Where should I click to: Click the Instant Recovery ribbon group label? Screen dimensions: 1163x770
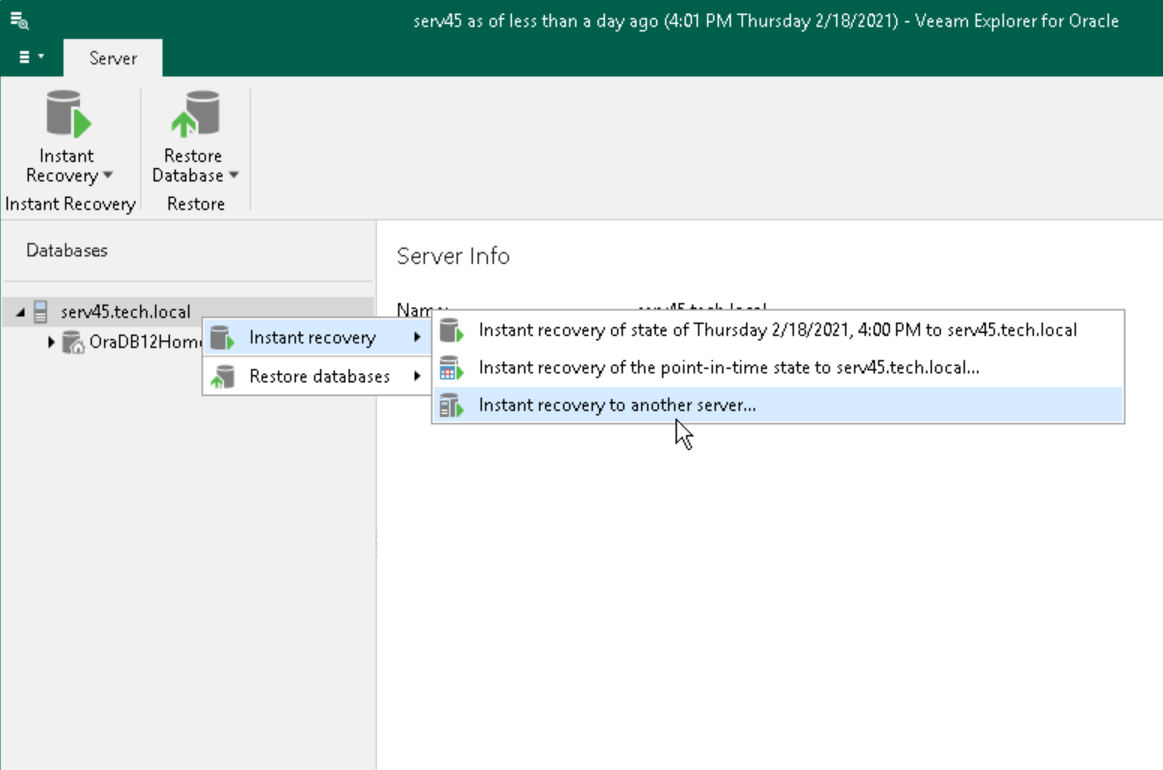click(x=70, y=204)
